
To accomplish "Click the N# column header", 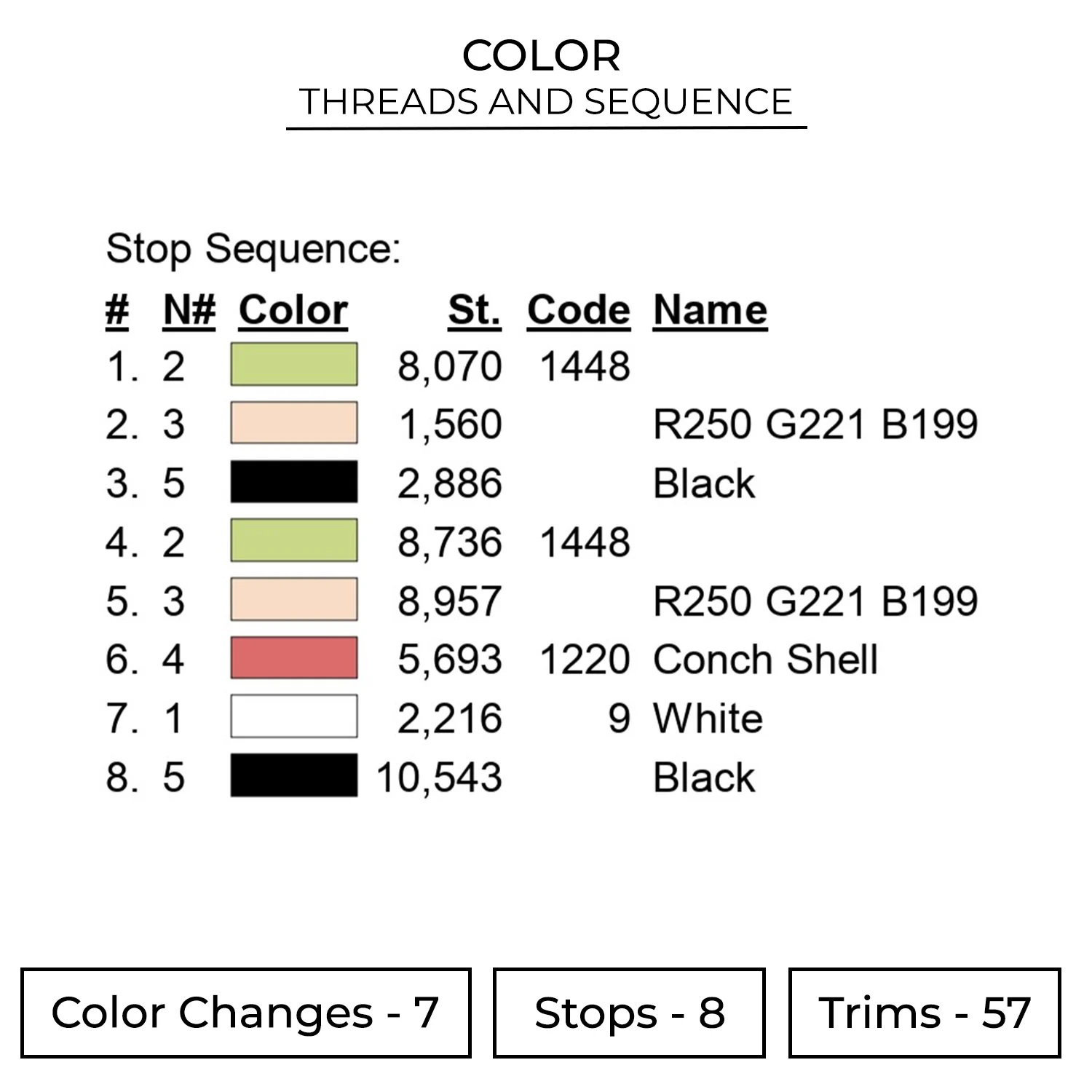I will point(189,310).
